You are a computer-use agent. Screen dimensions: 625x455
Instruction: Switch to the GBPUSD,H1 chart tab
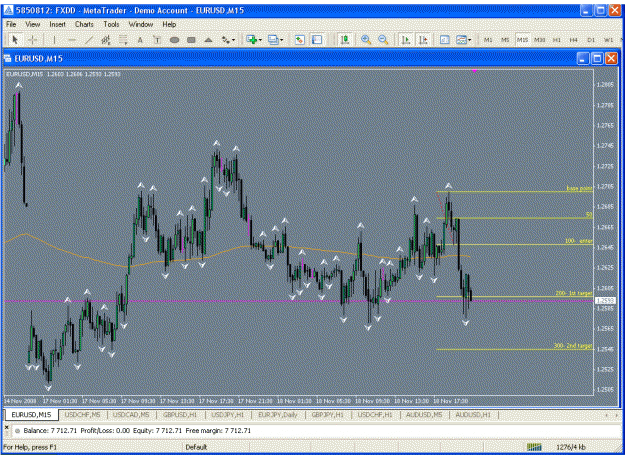[180, 415]
